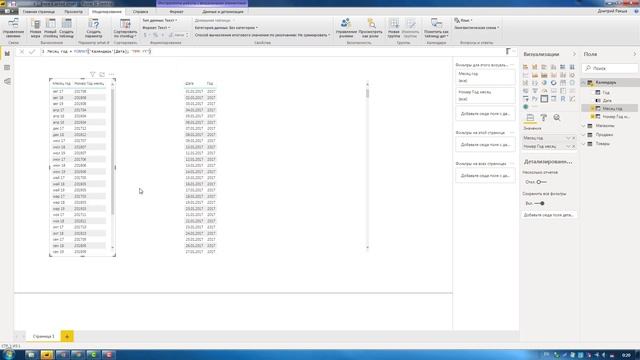Open the Format paint-roller pane
This screenshot has width=640, height=360.
(x=544, y=118)
